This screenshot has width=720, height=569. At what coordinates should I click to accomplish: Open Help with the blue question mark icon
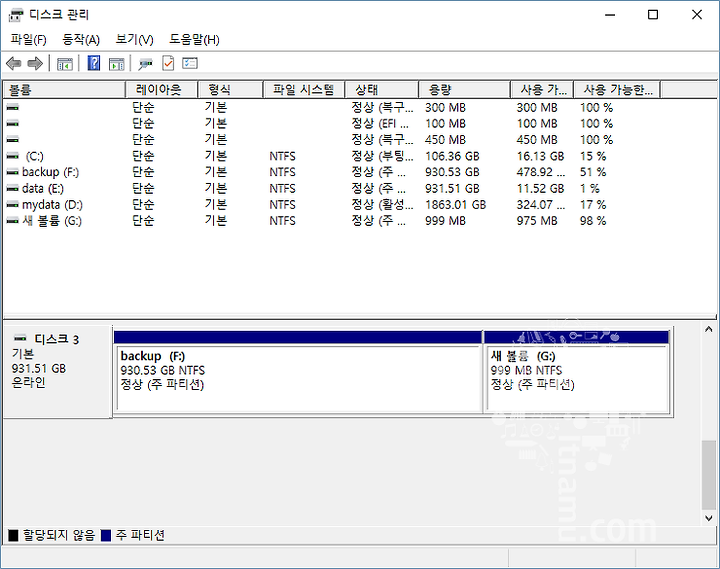(94, 63)
